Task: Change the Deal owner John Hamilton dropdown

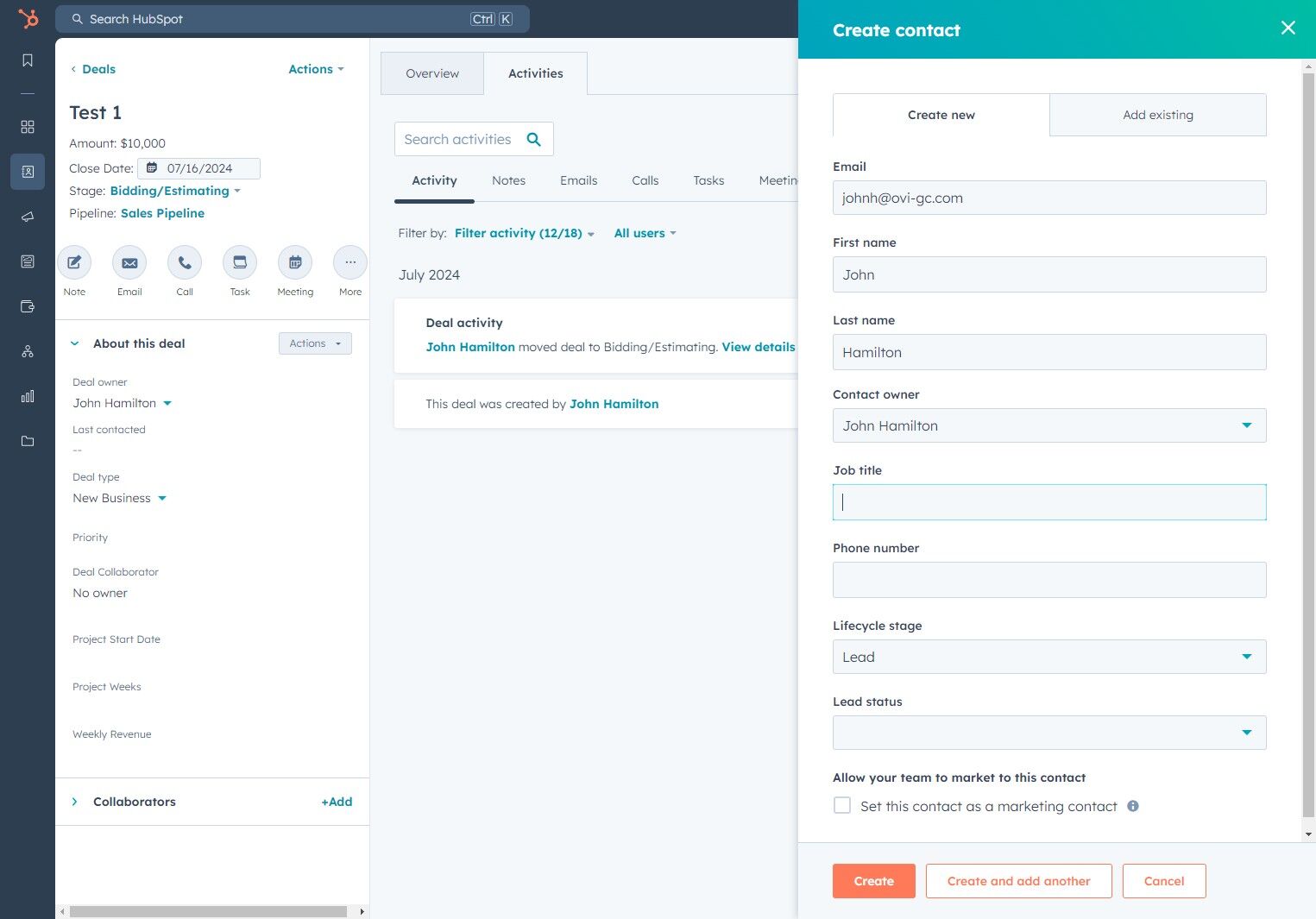Action: click(123, 403)
